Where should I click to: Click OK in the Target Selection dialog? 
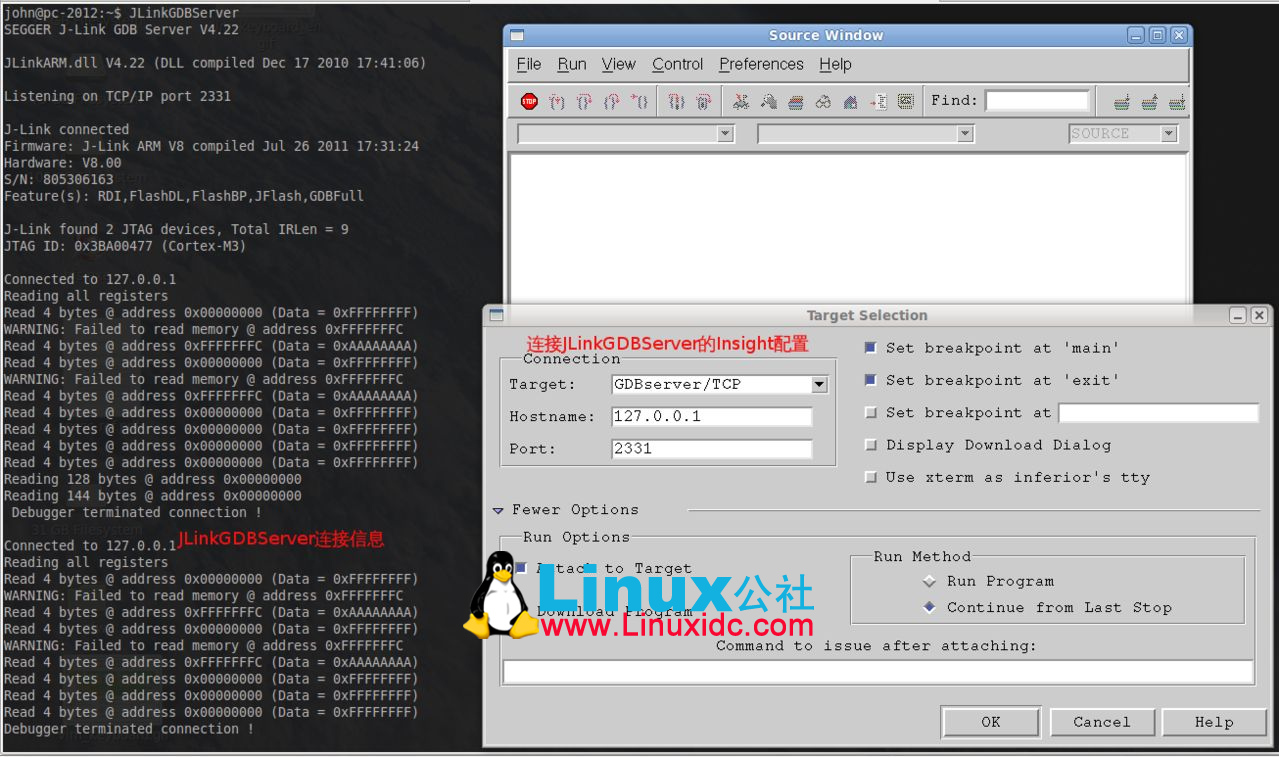(989, 722)
